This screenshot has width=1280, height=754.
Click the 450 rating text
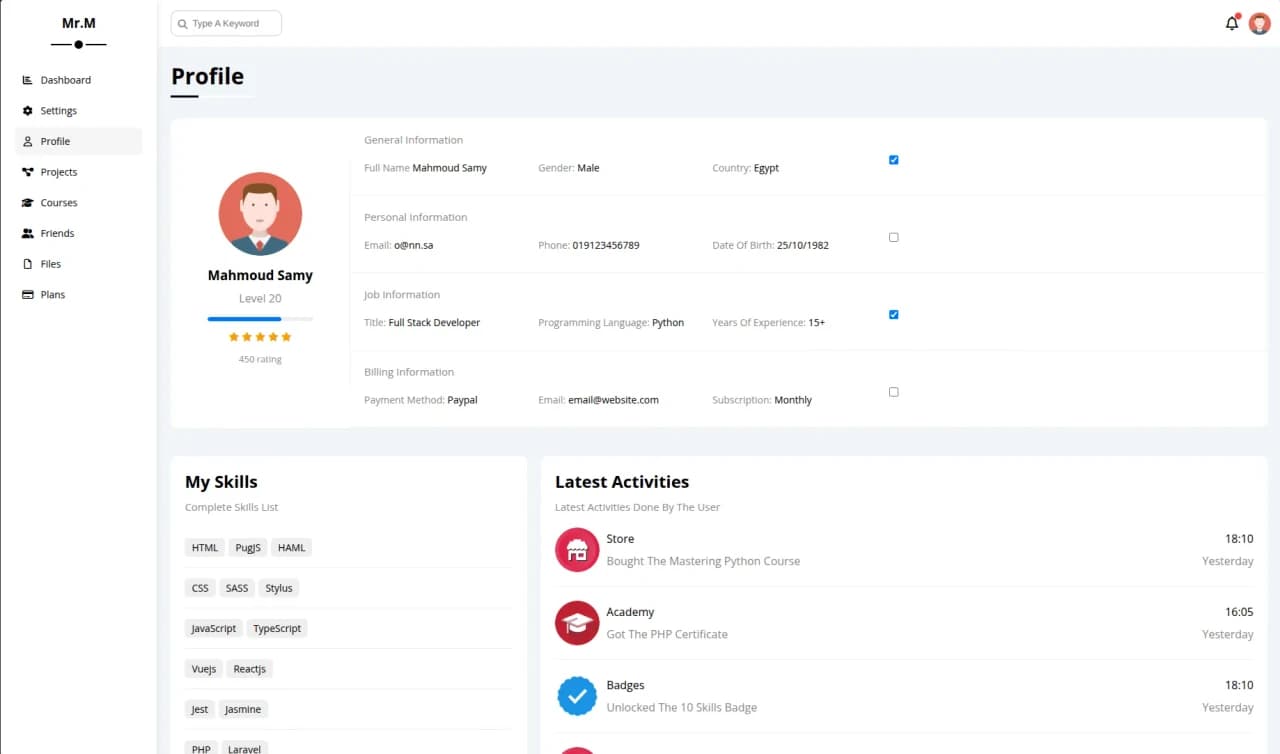click(x=260, y=359)
